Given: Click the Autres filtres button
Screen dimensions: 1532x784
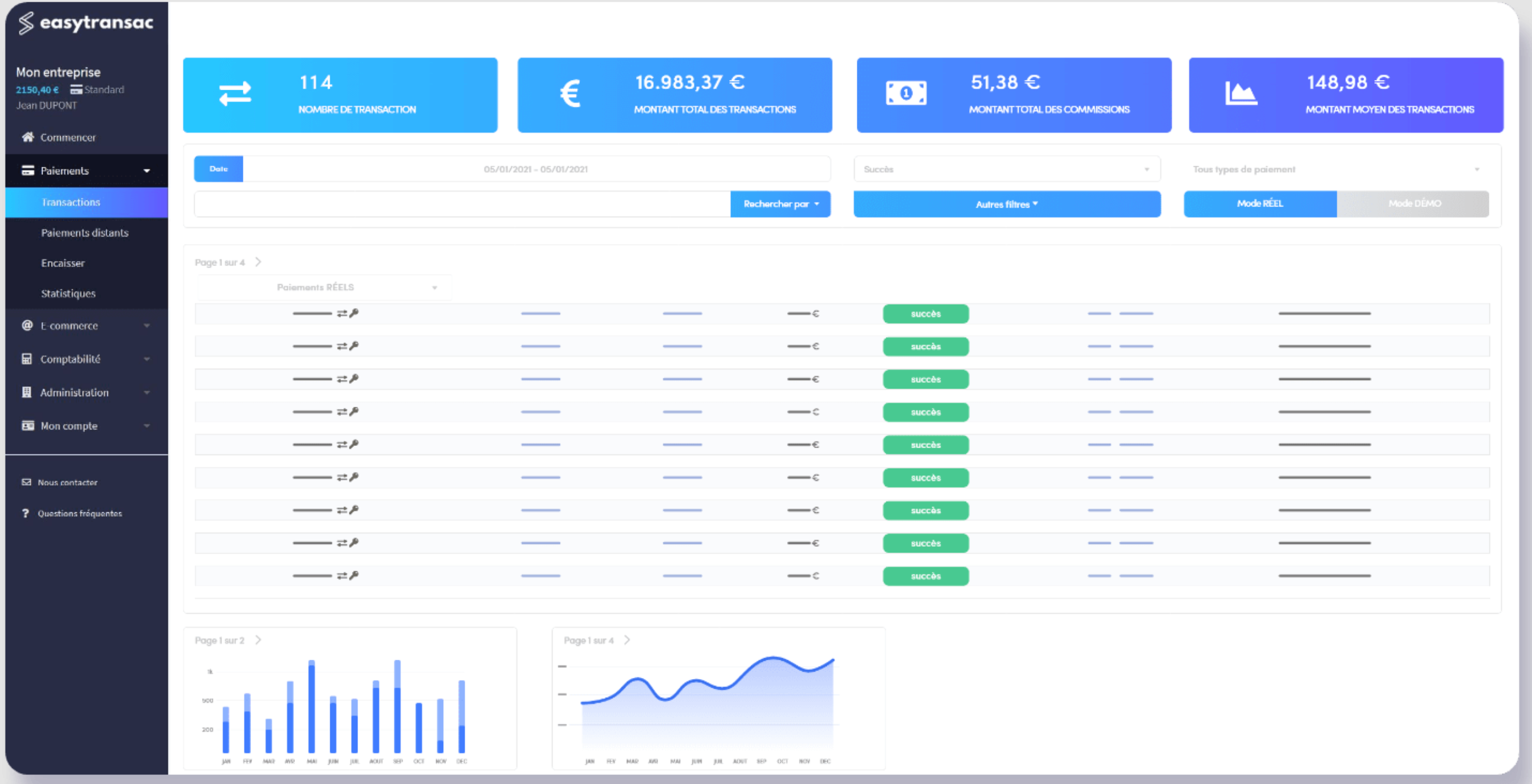Looking at the screenshot, I should coord(1006,204).
